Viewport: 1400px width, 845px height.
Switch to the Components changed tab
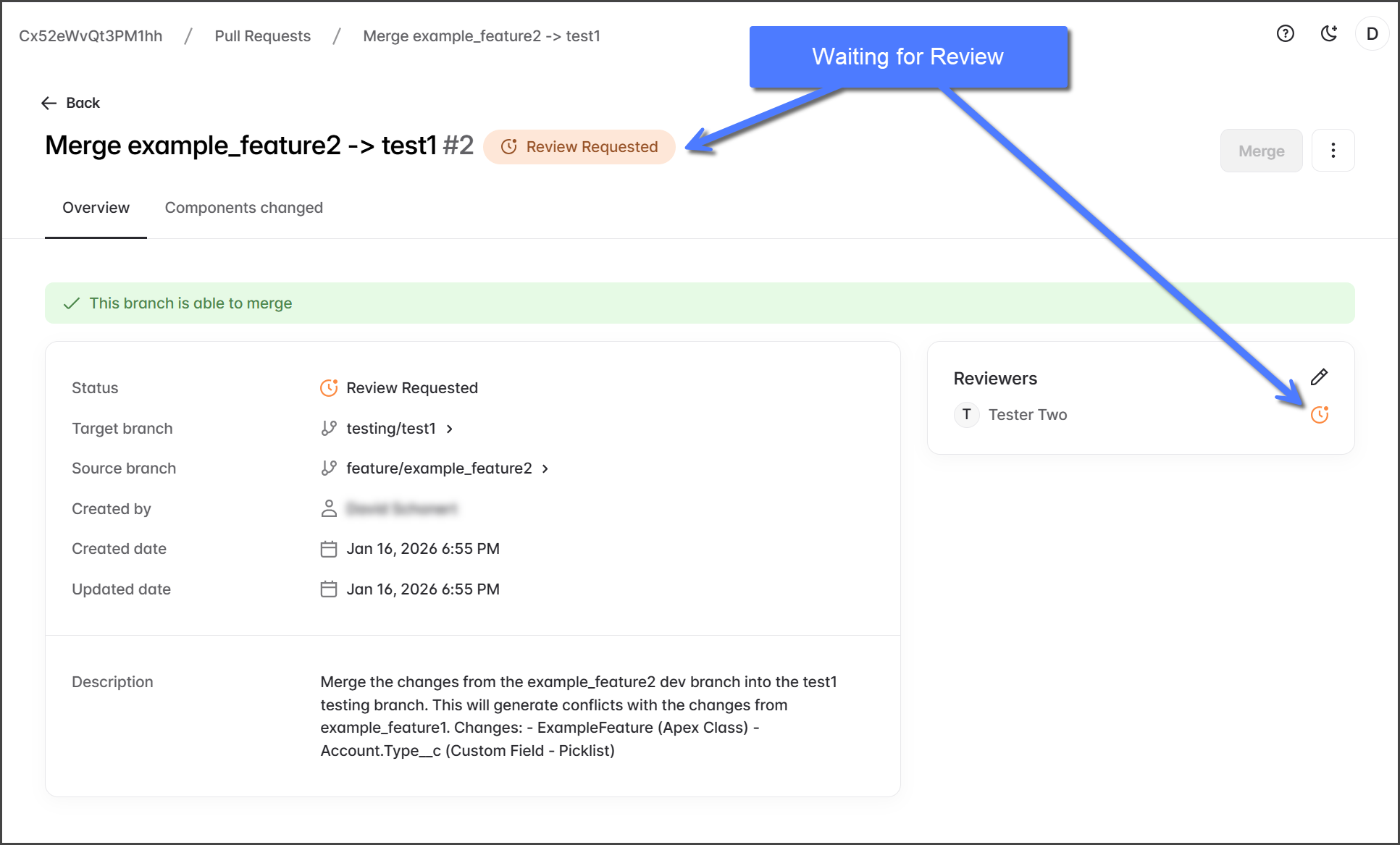[244, 208]
